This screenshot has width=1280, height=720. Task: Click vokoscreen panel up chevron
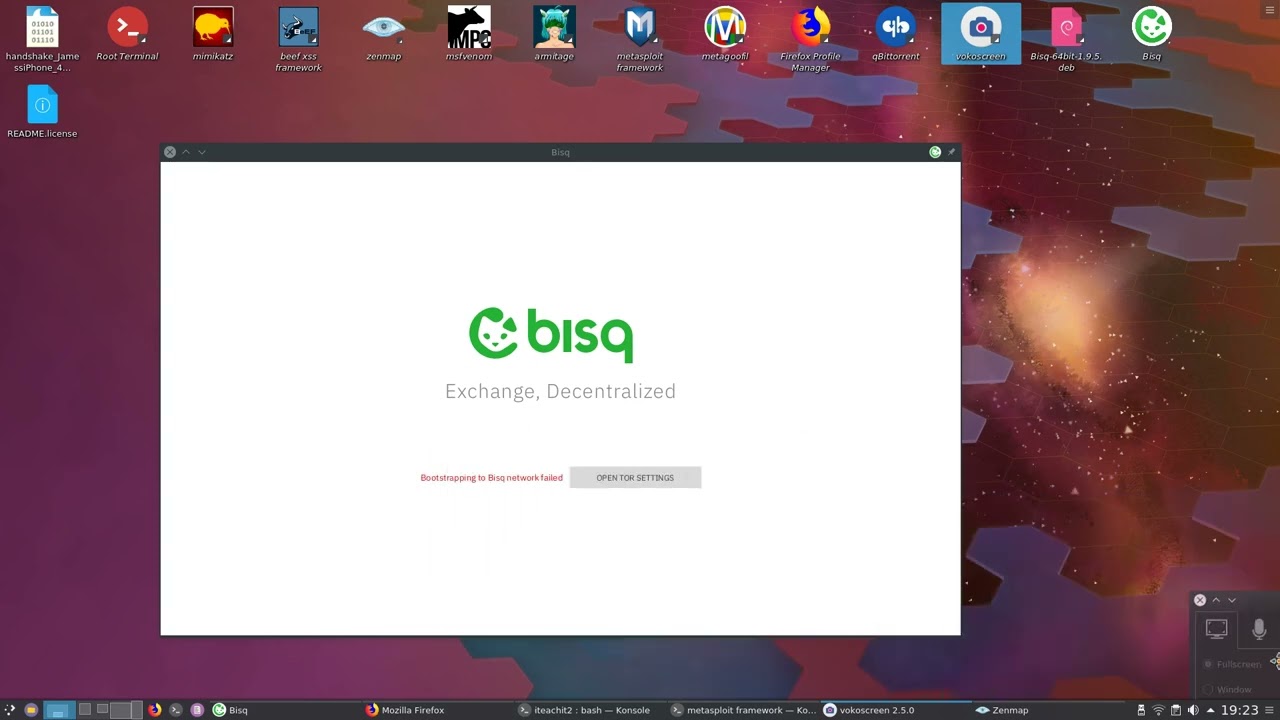[1216, 600]
